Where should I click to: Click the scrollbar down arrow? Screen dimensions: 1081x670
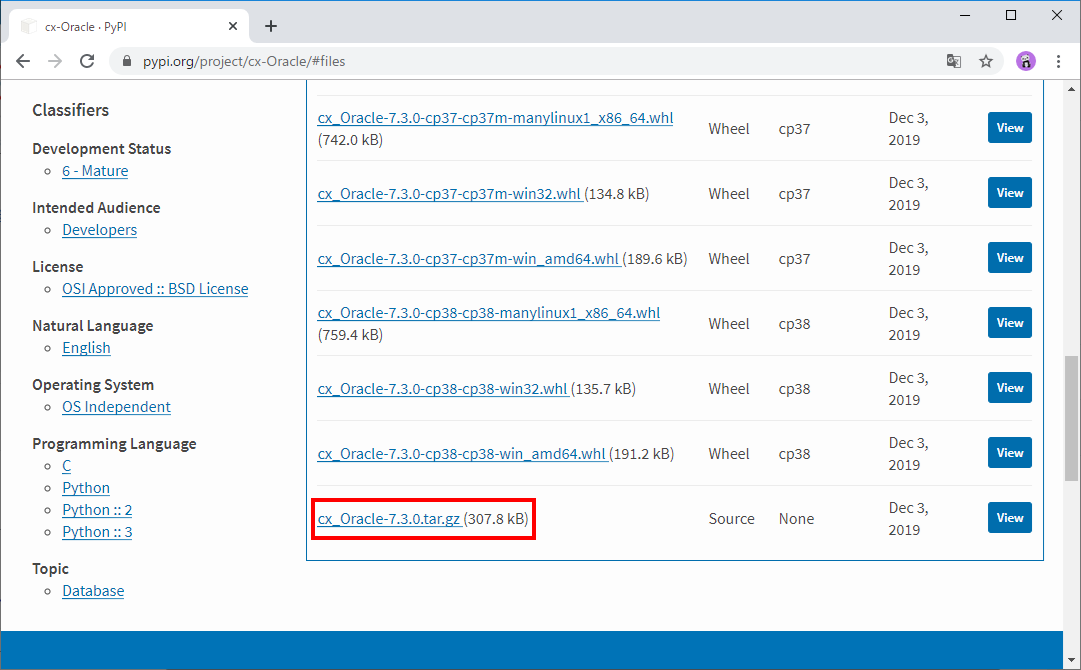[1071, 660]
